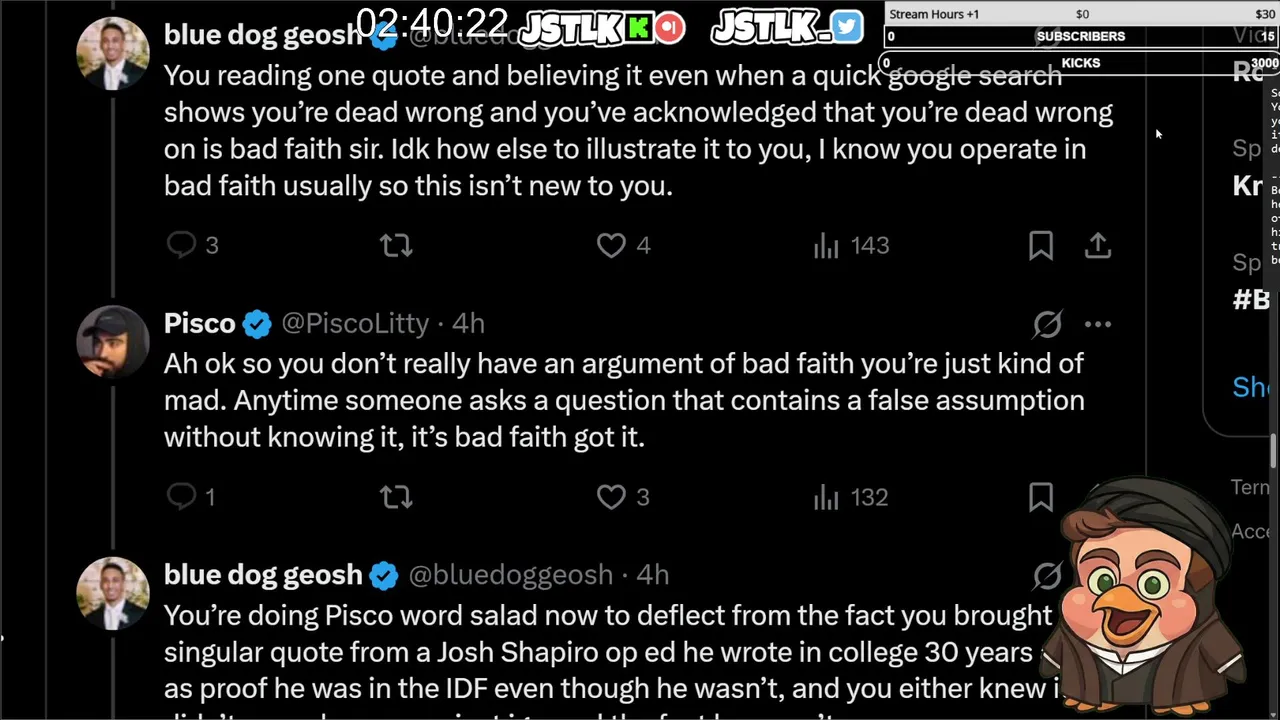Open Pisco's profile picture
Viewport: 1280px width, 720px height.
coord(112,341)
